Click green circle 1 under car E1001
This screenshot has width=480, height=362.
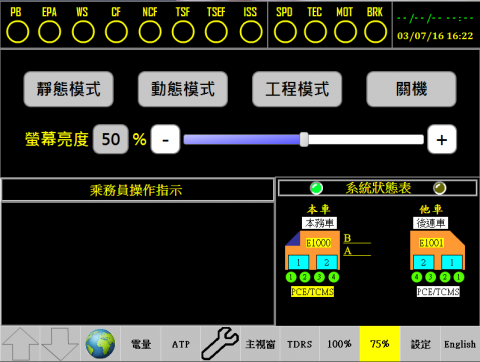(459, 277)
